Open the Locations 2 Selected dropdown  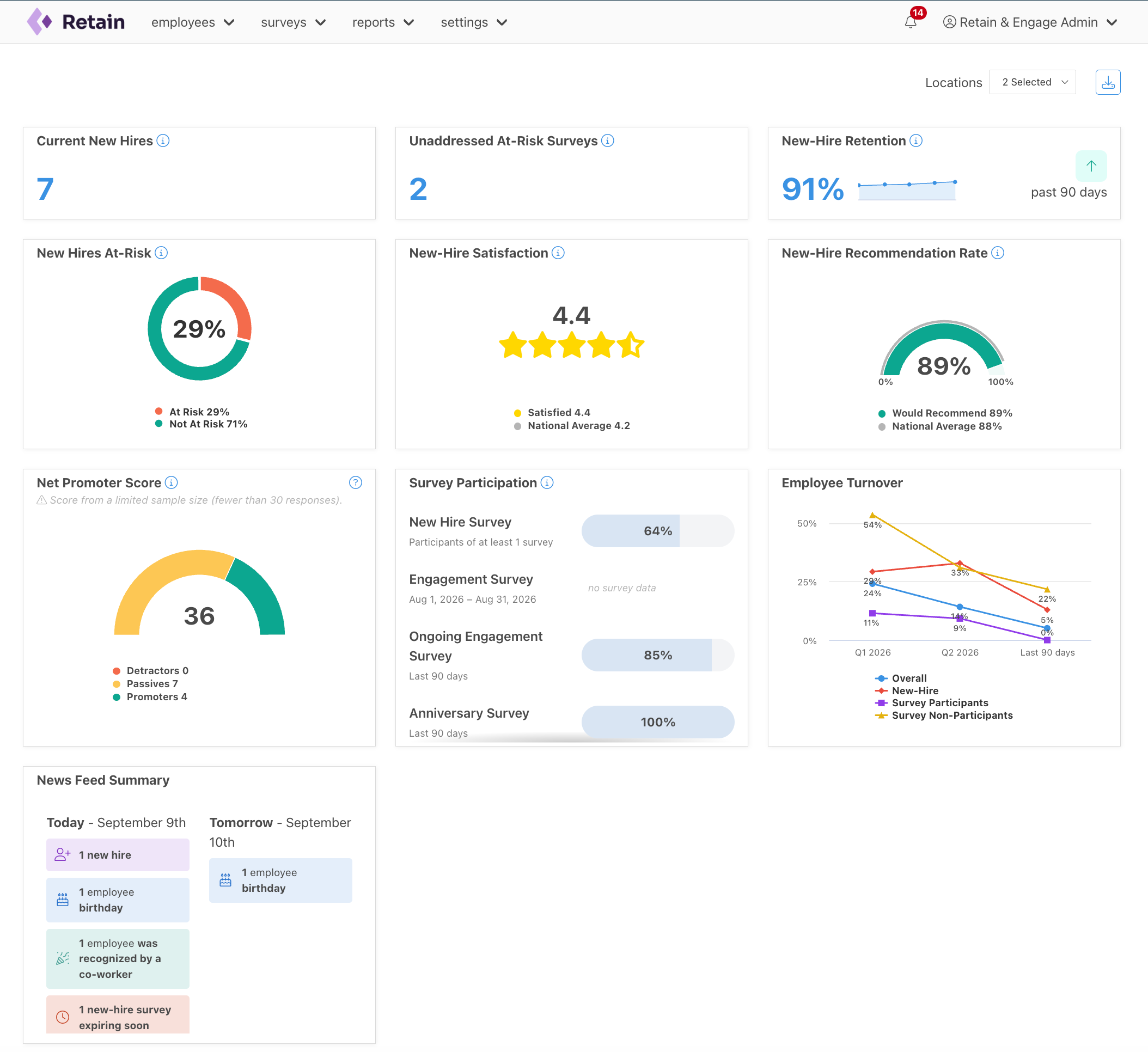pos(1033,83)
